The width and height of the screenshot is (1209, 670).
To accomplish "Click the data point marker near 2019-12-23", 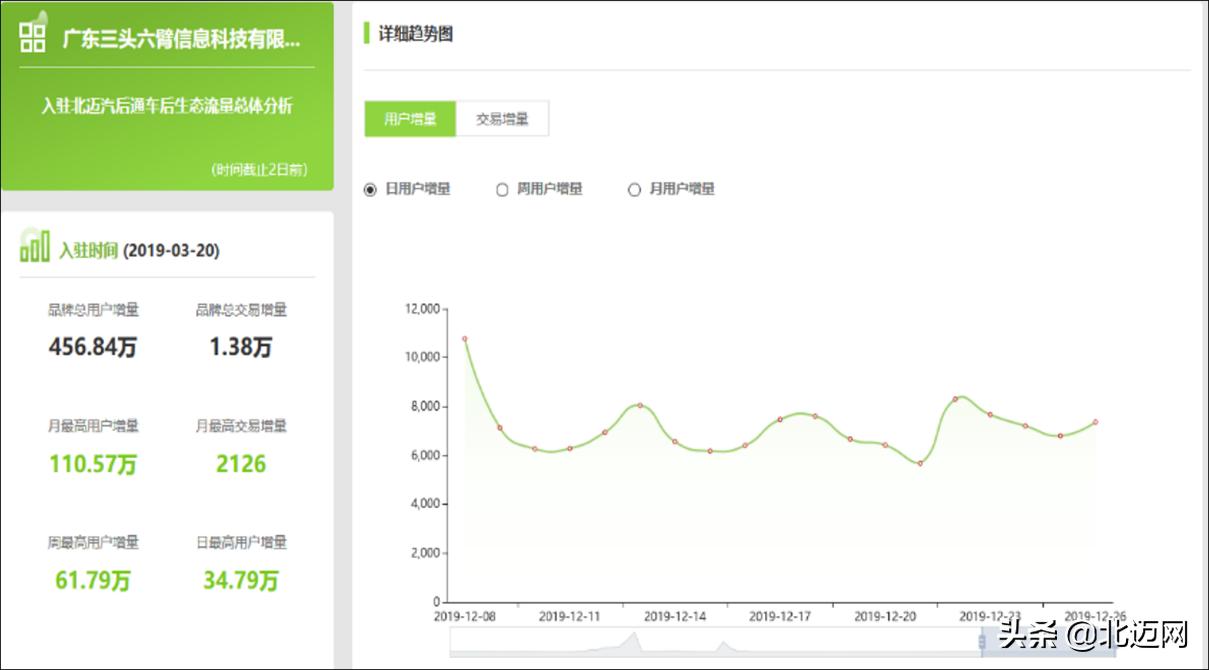I will pyautogui.click(x=989, y=414).
